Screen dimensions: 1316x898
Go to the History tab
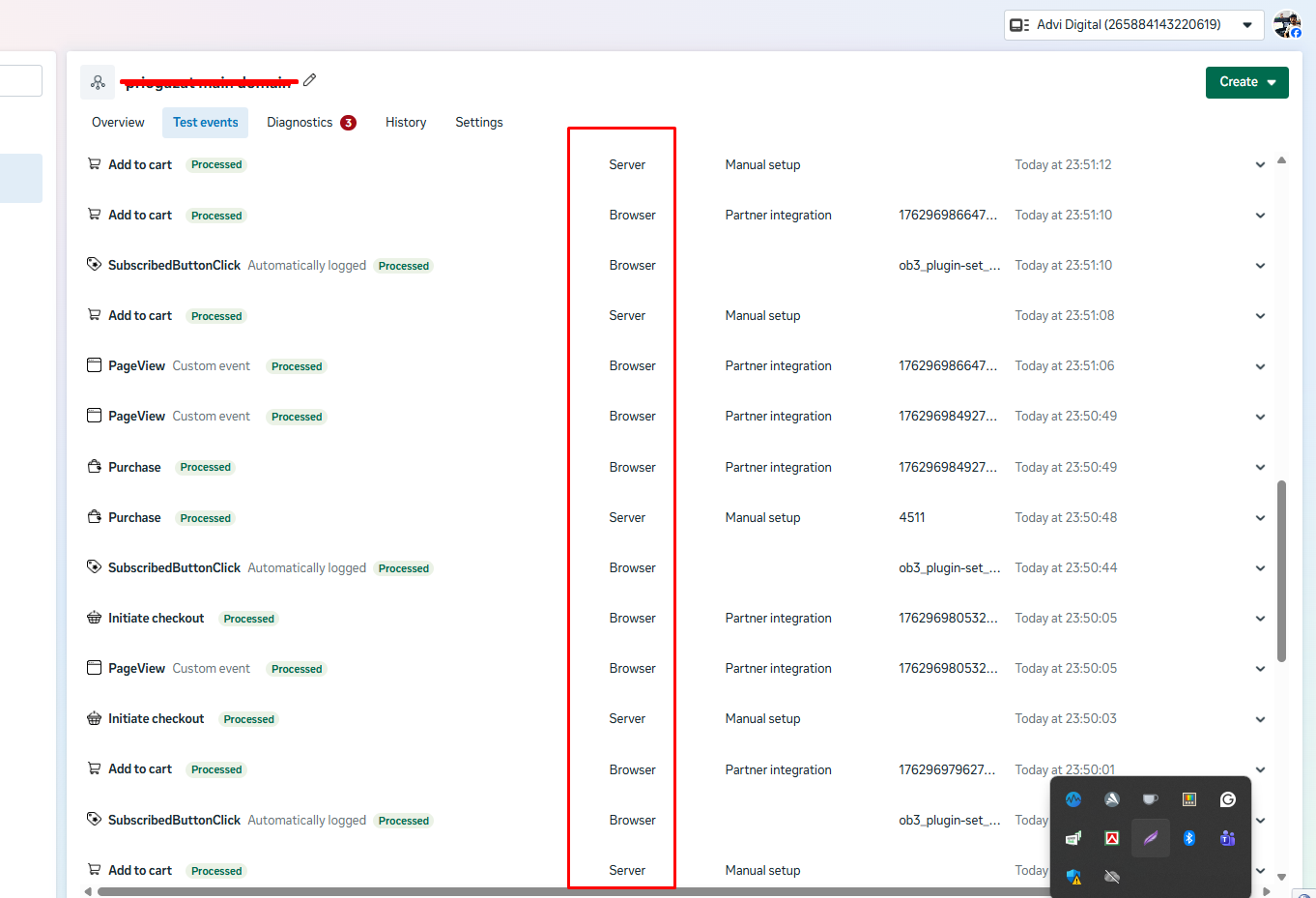click(x=406, y=123)
